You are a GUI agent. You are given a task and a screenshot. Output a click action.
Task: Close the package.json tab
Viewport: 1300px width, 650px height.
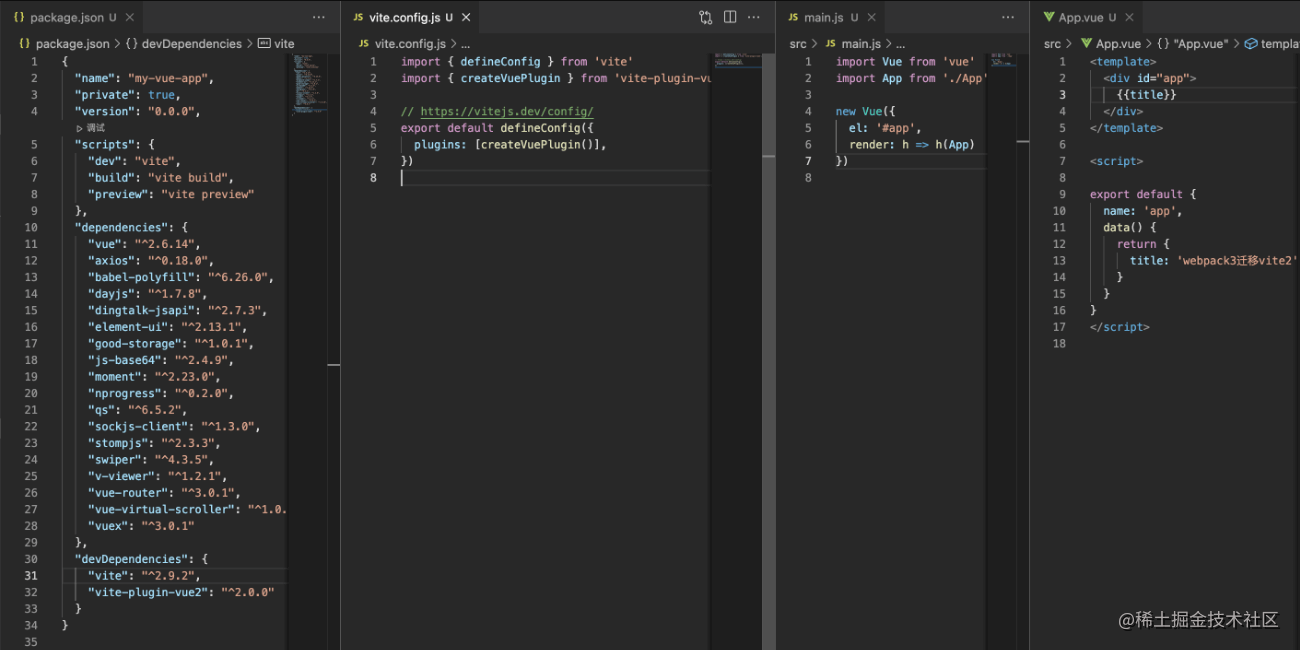(x=131, y=18)
